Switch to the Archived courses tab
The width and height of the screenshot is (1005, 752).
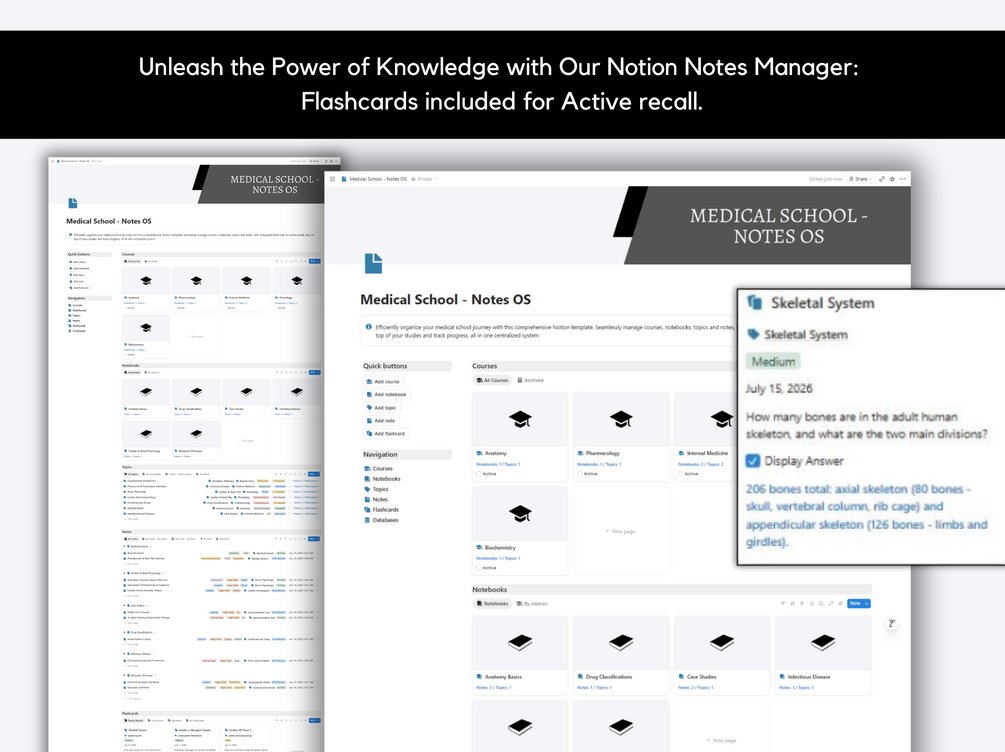coord(530,380)
